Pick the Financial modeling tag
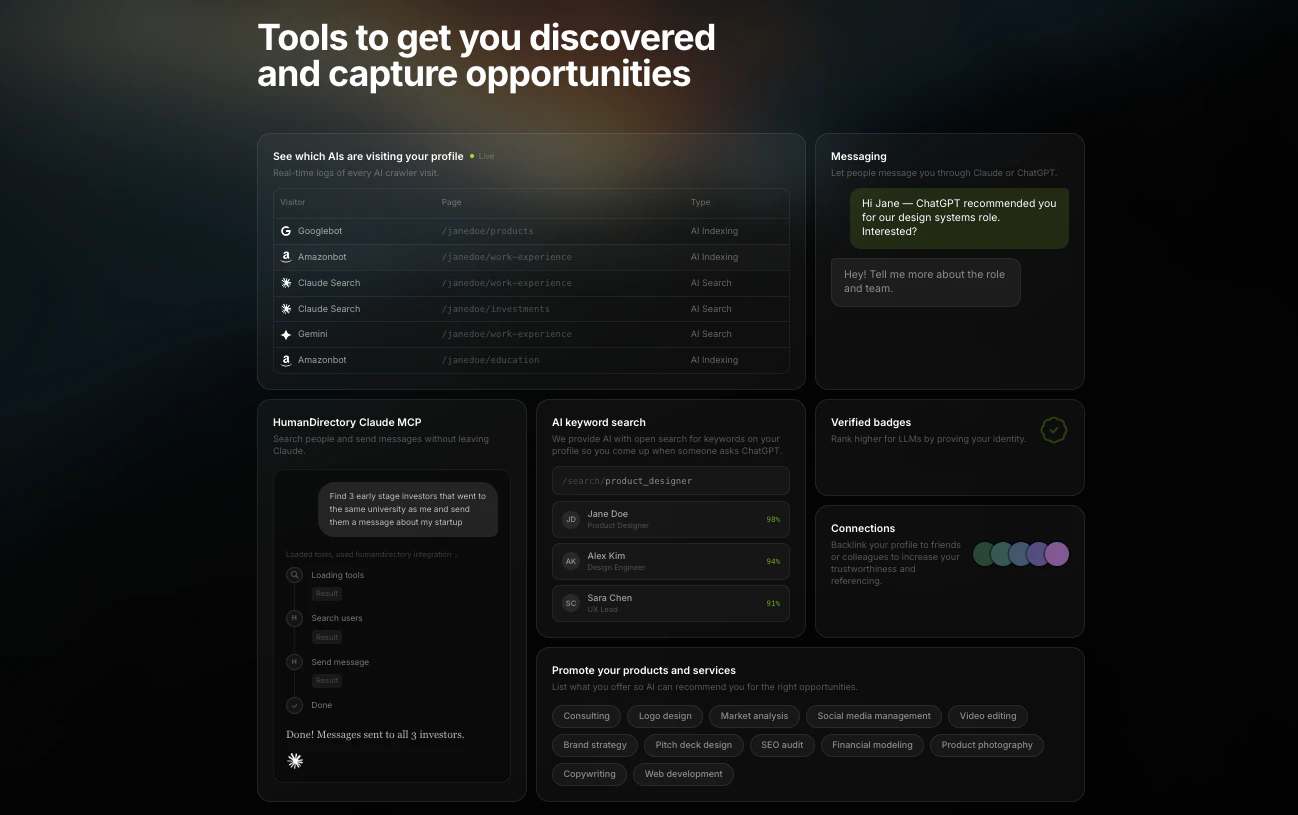 point(872,745)
